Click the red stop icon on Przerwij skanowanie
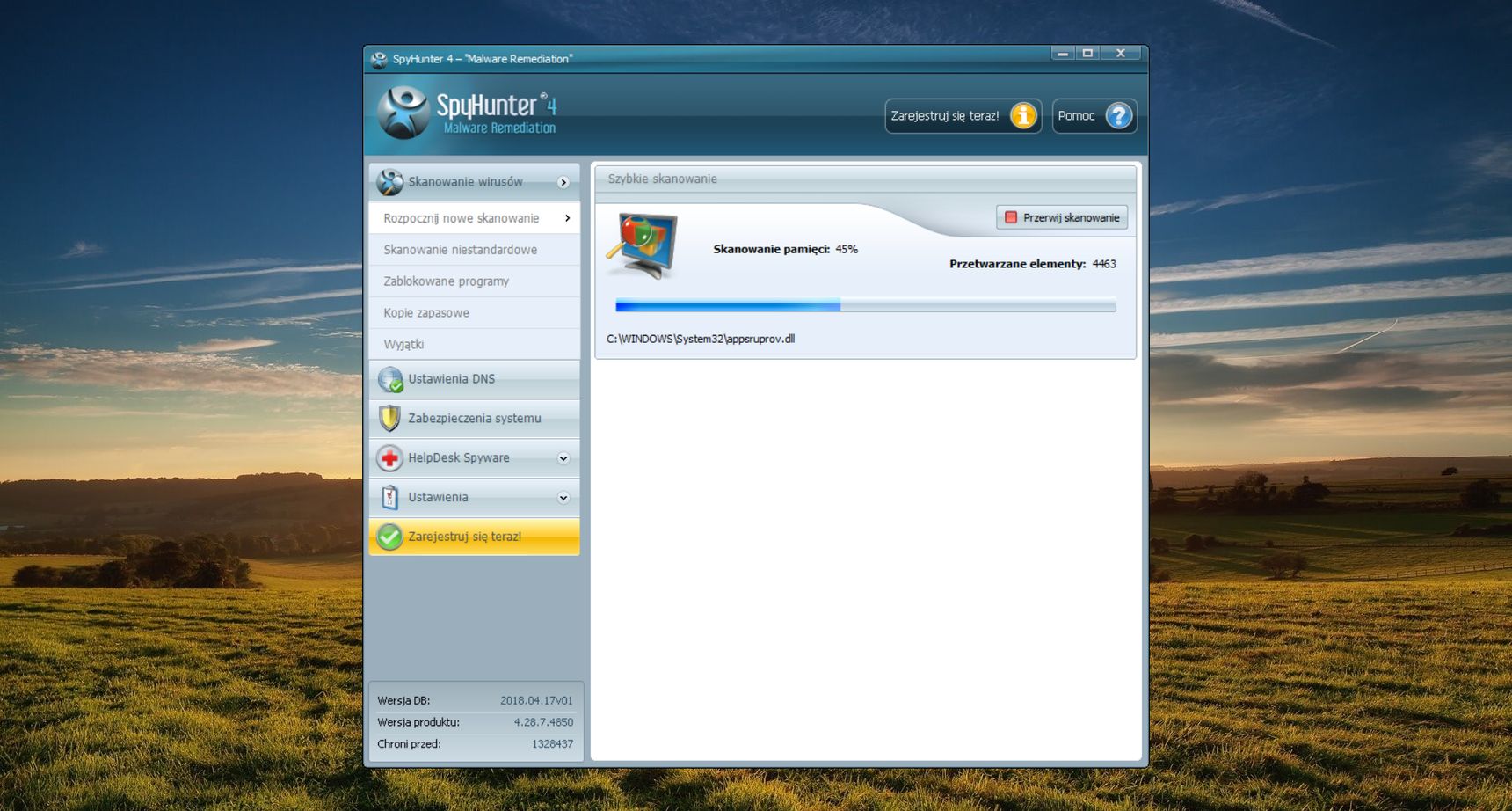The image size is (1512, 811). coord(1011,217)
